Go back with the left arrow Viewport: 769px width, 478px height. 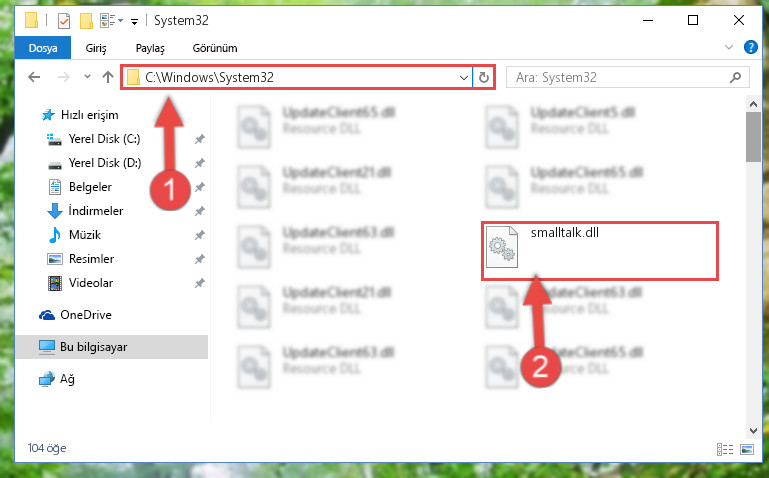click(x=34, y=77)
